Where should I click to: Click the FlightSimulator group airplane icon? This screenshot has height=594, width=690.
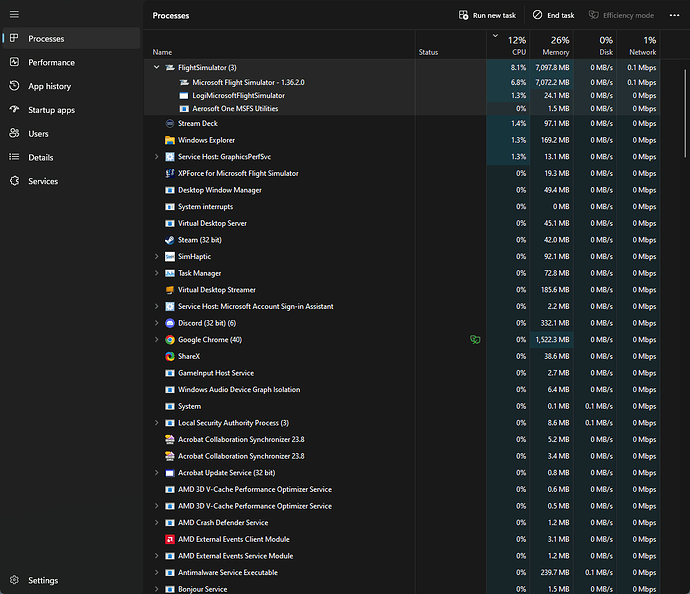(x=169, y=68)
